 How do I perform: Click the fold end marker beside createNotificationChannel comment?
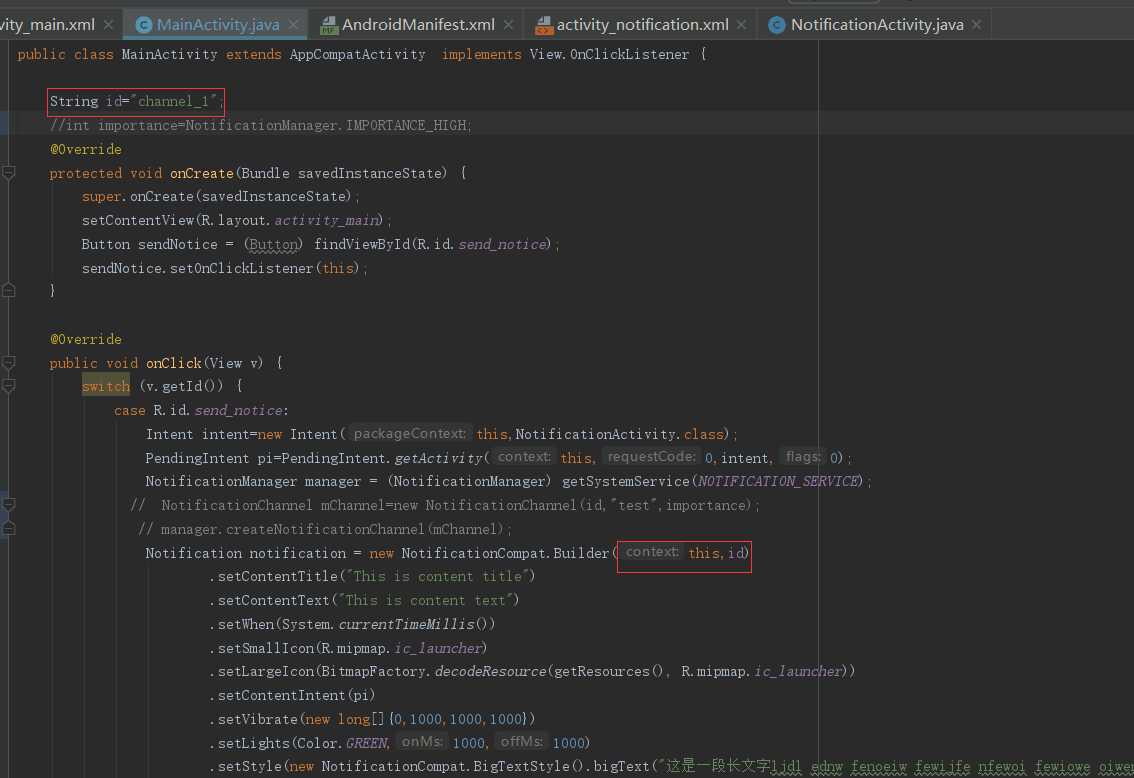9,529
